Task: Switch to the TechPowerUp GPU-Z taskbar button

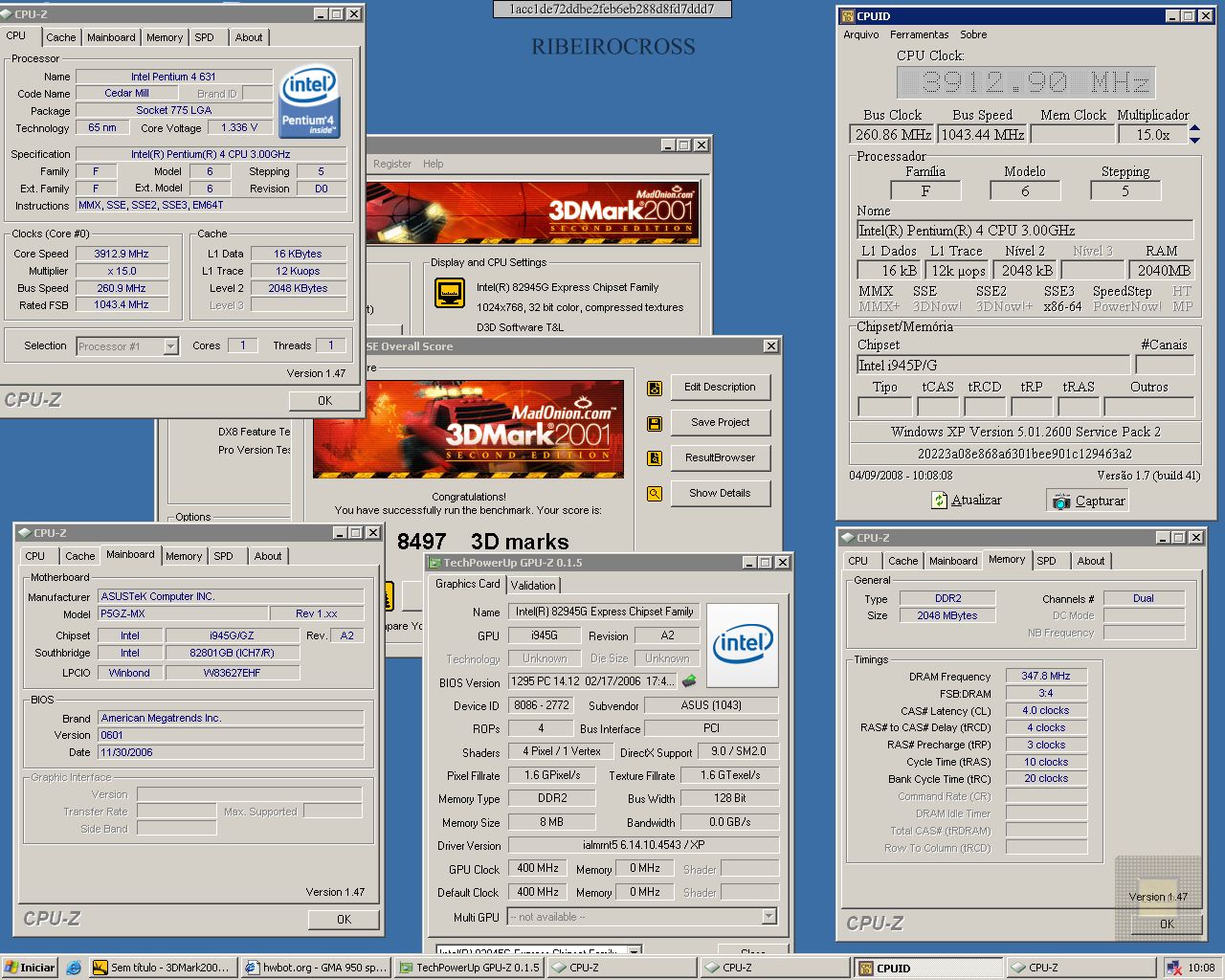Action: (x=469, y=968)
